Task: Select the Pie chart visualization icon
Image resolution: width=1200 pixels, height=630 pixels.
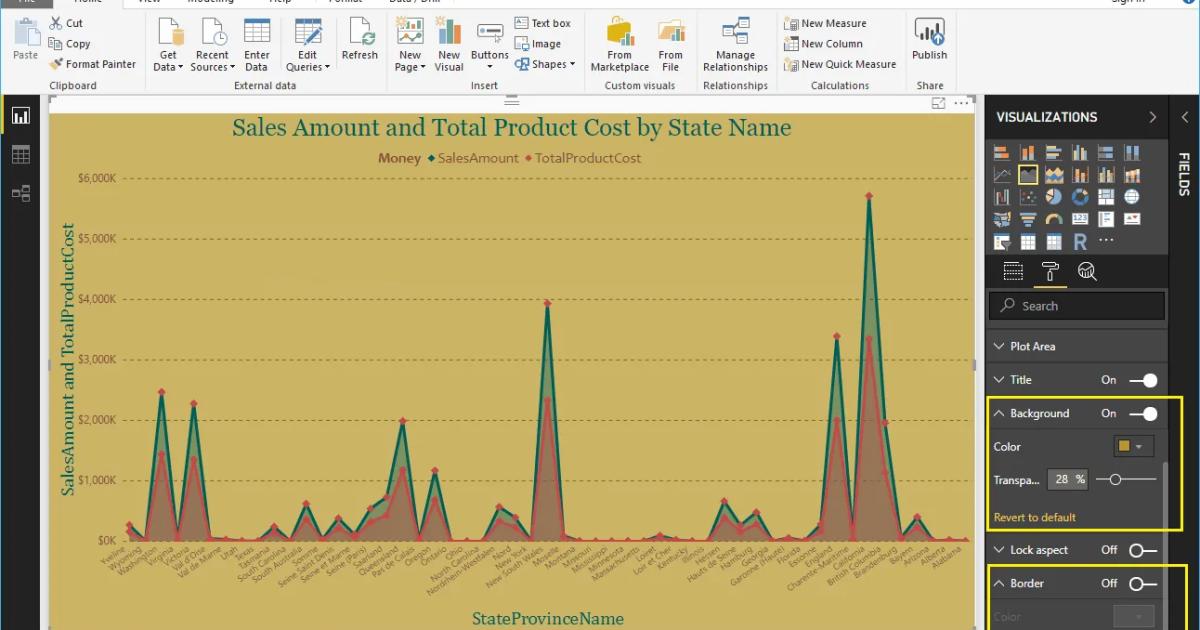Action: click(1054, 196)
